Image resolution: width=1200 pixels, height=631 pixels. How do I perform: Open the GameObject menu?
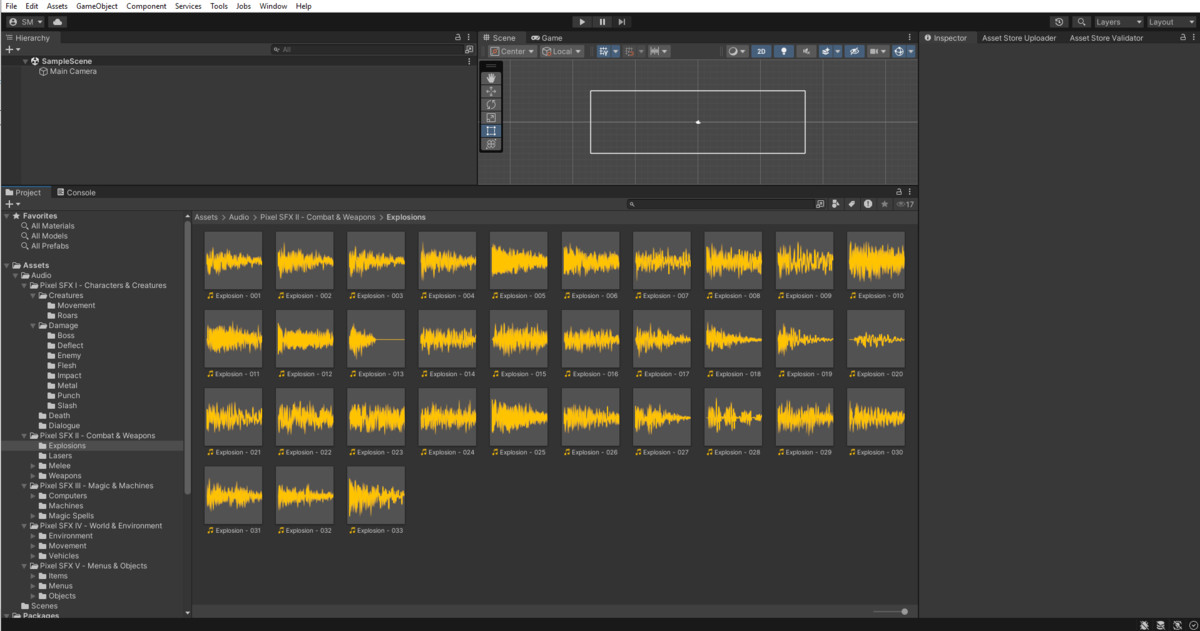96,6
